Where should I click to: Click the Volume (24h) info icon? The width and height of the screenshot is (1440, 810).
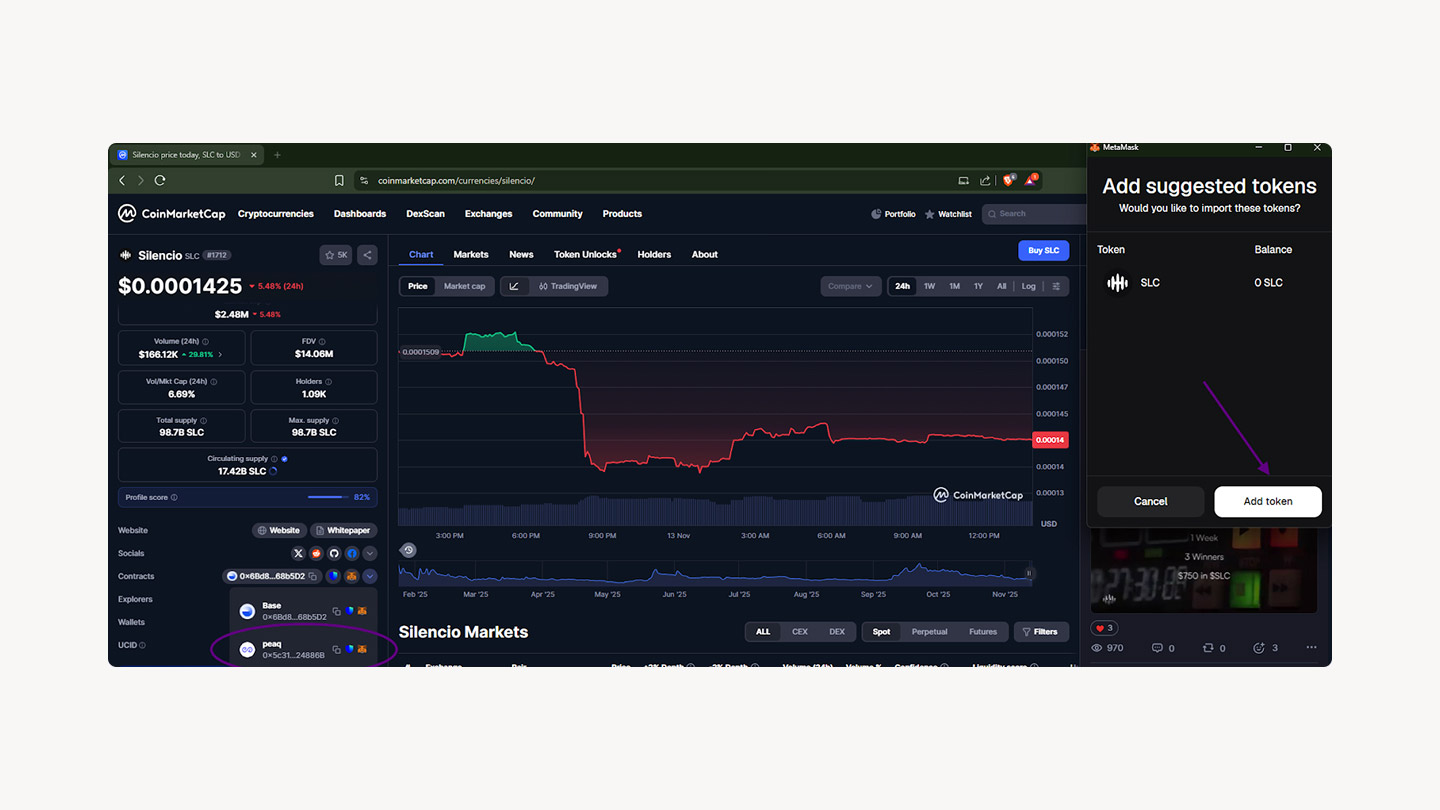(x=205, y=341)
